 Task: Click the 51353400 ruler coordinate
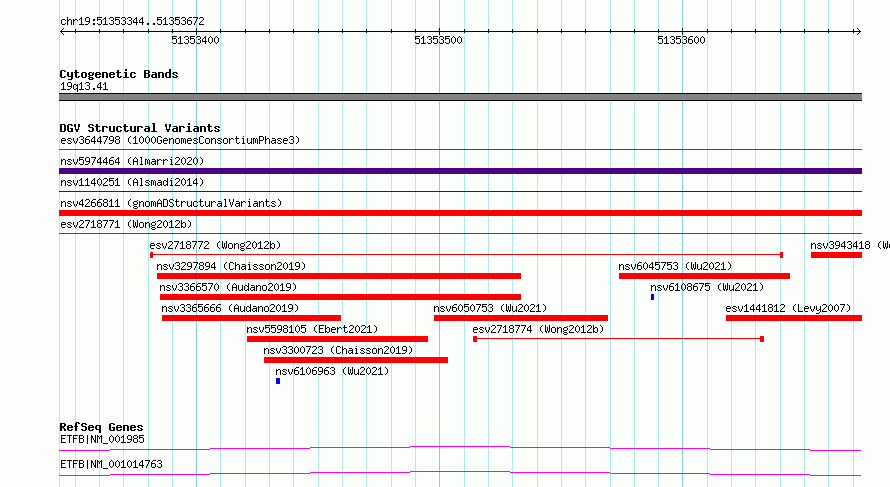[195, 40]
